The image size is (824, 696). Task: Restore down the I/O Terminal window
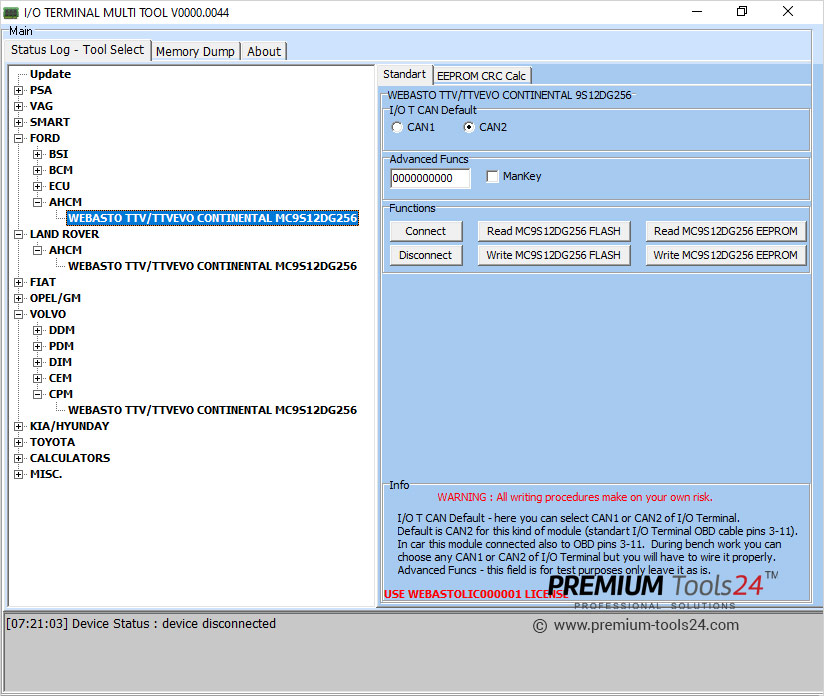coord(742,12)
